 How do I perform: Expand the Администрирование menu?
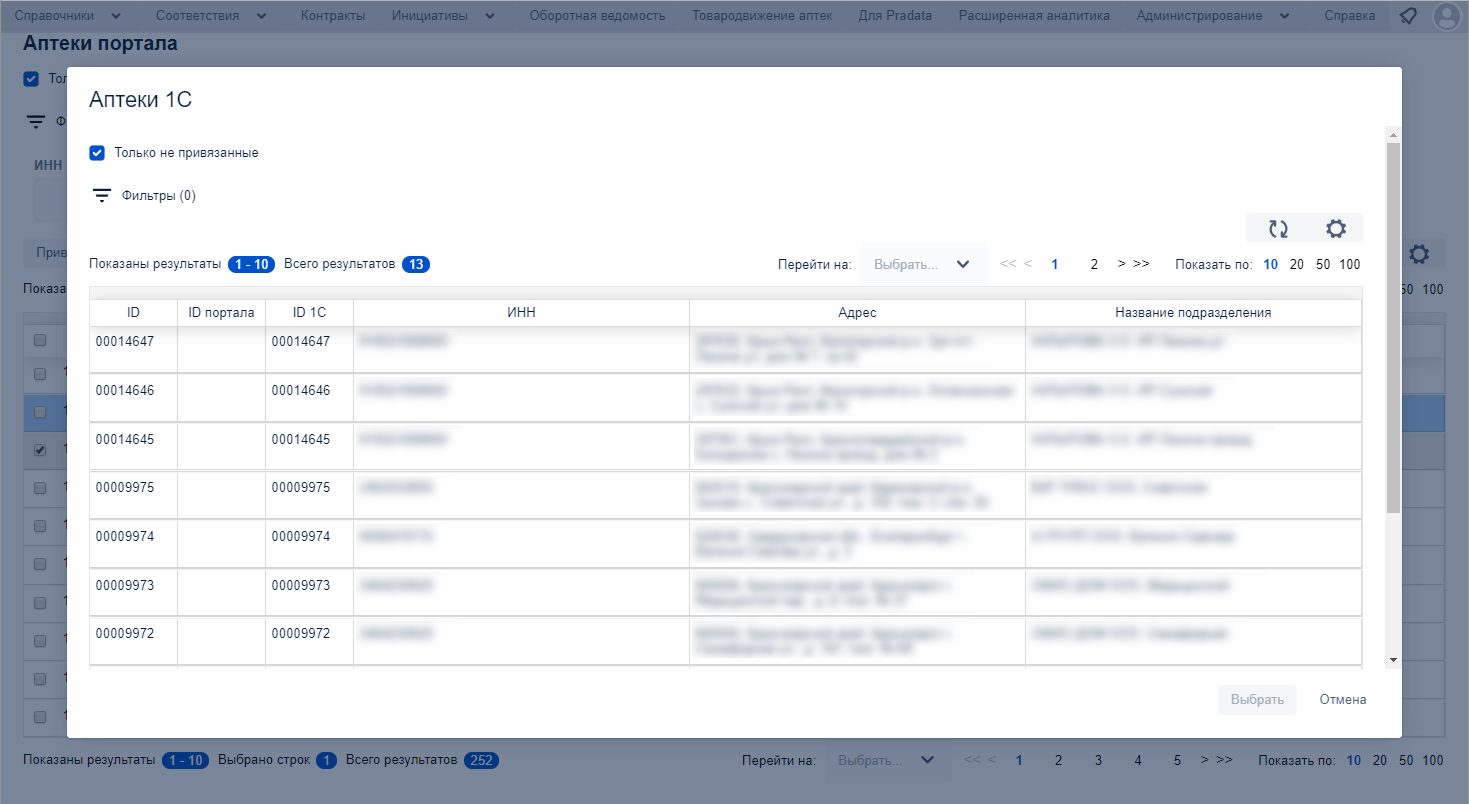click(1212, 16)
